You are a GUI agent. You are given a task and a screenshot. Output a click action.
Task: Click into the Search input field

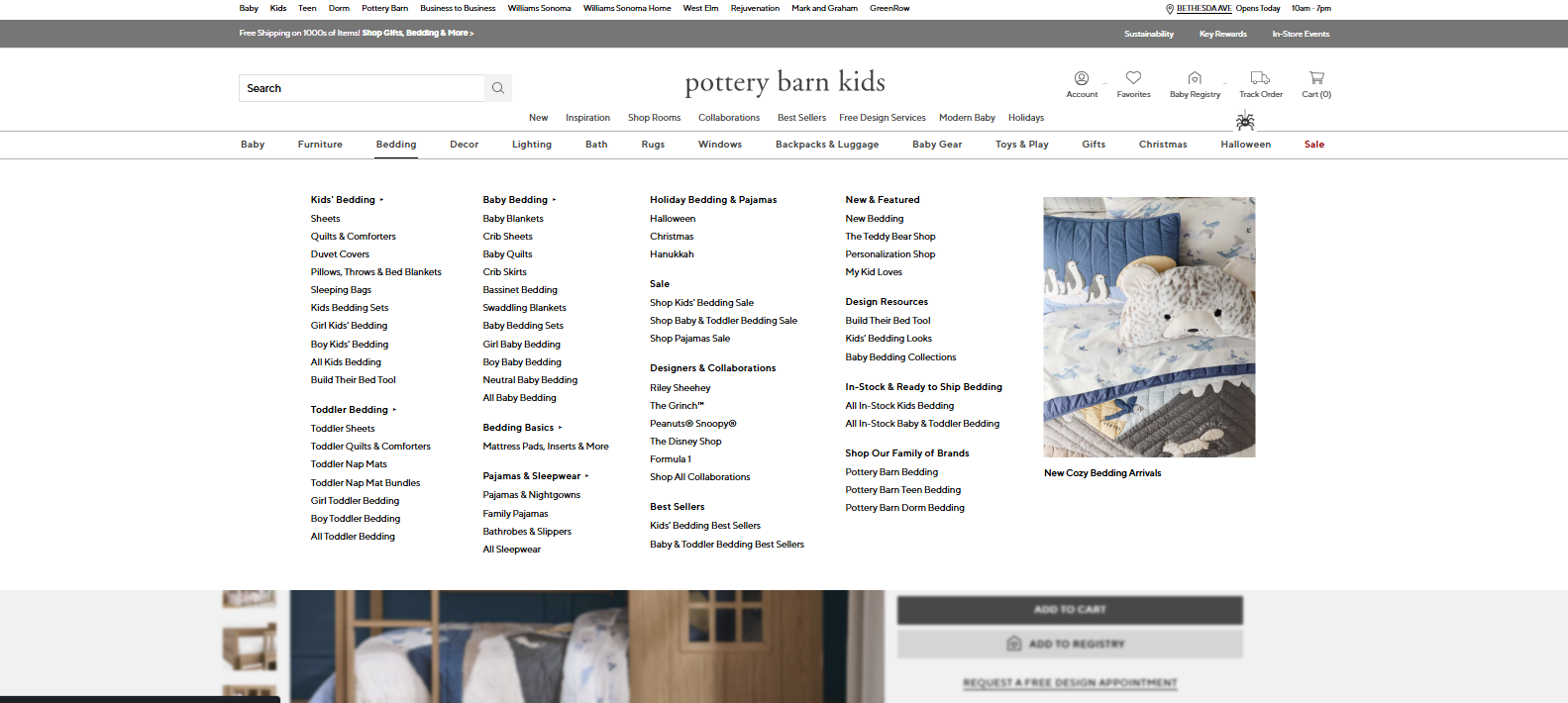click(x=362, y=88)
